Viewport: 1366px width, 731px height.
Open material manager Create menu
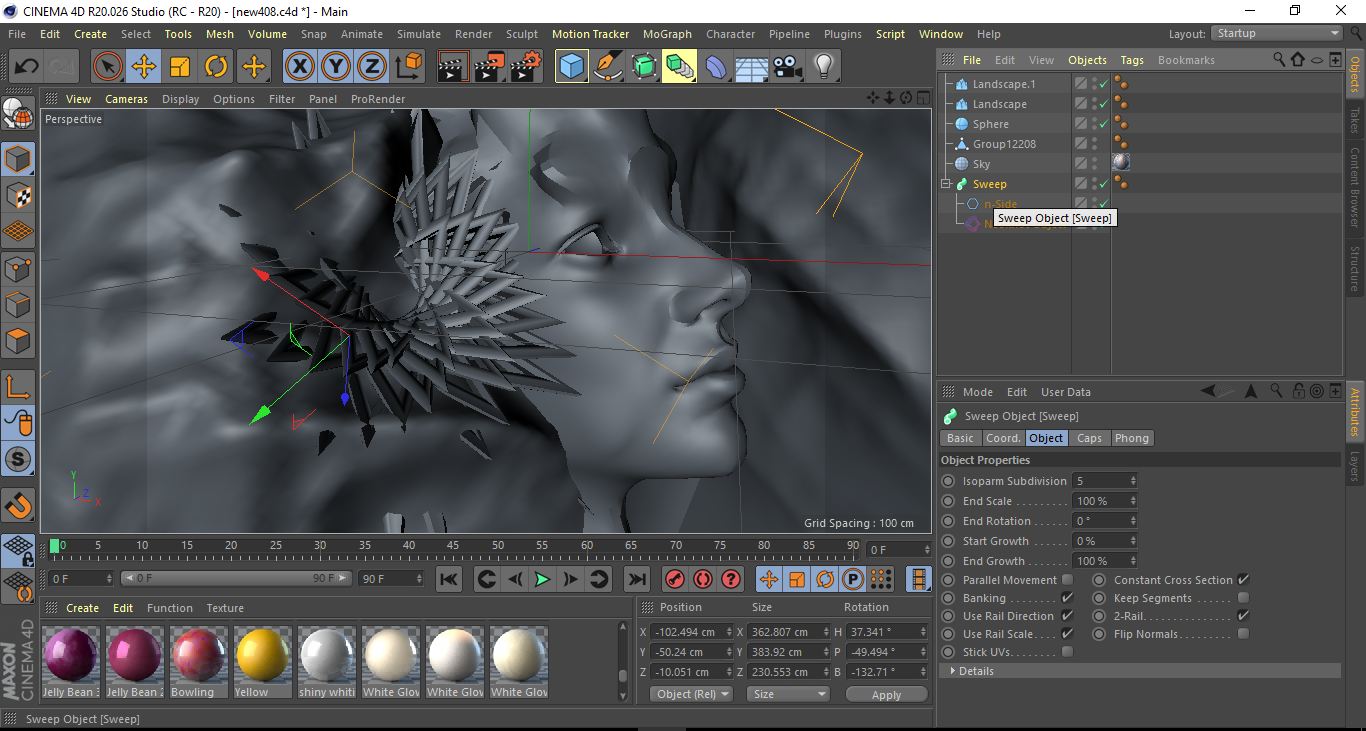point(83,608)
